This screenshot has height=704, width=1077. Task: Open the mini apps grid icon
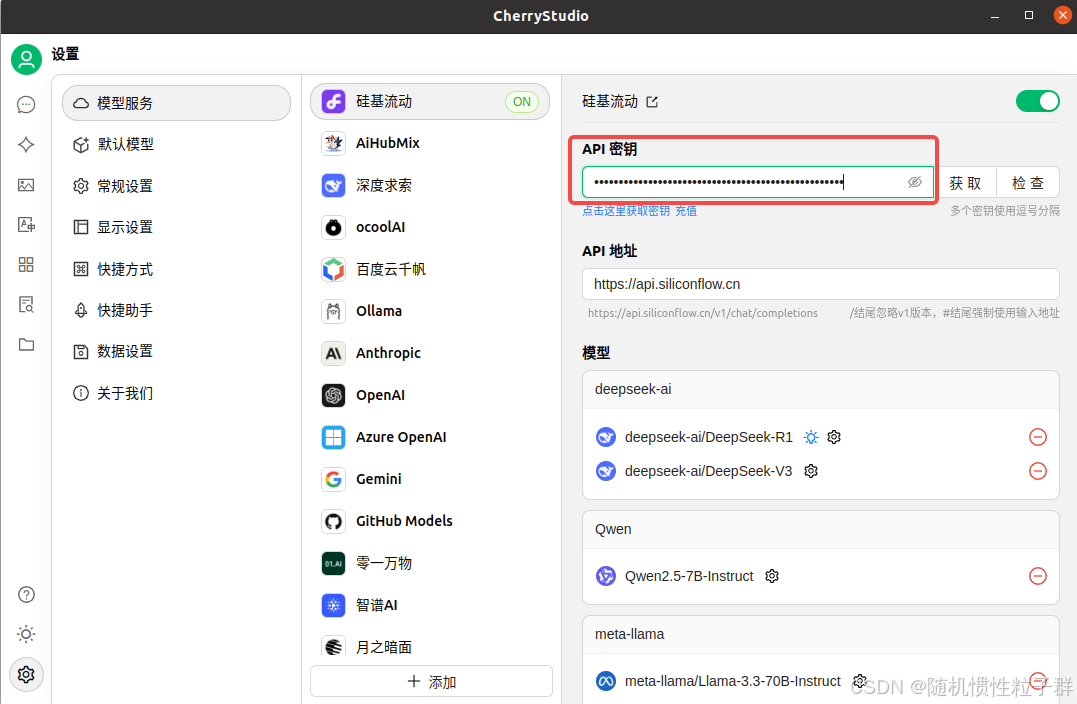[26, 264]
